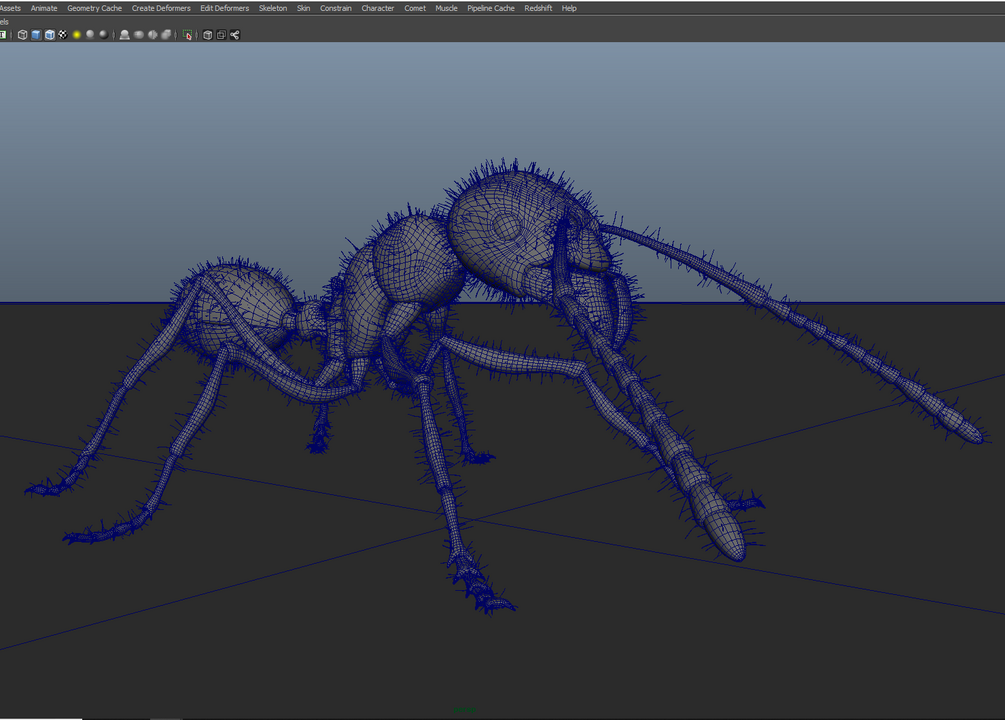Open the Edit Deformers menu
Viewport: 1005px width, 720px height.
[224, 8]
